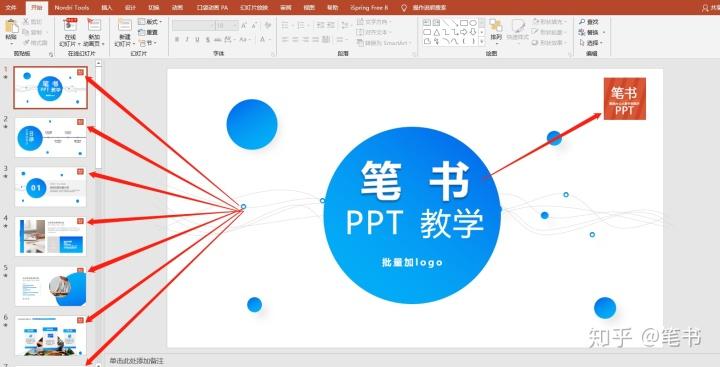Click the 批量加logo subtitle text on the slide
The image size is (720, 367).
click(x=412, y=262)
